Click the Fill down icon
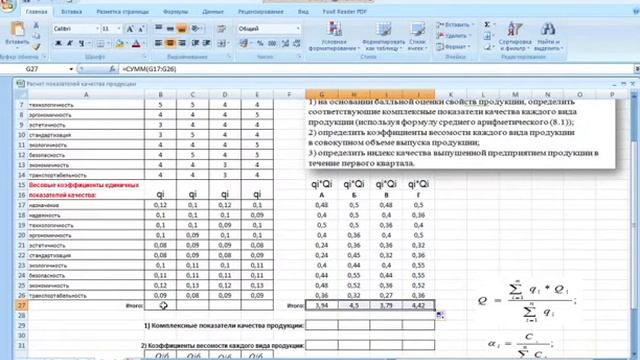Screen dimensions: 640x360 (487, 36)
